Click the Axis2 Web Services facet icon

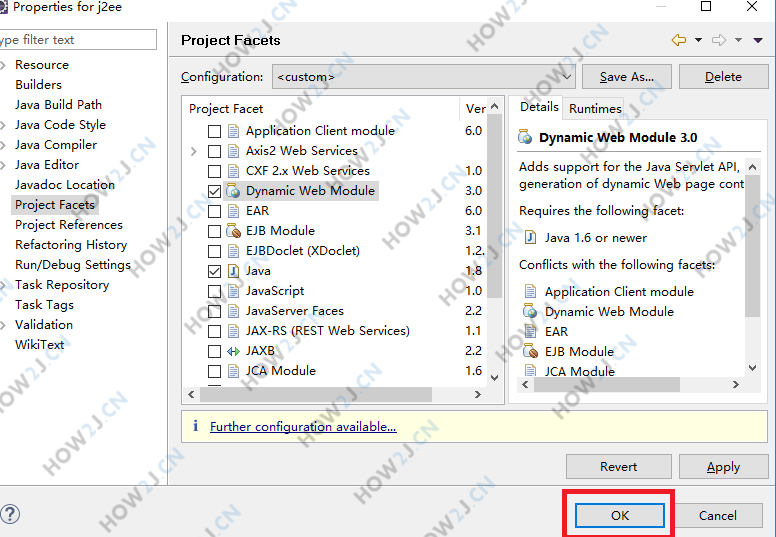tap(233, 151)
